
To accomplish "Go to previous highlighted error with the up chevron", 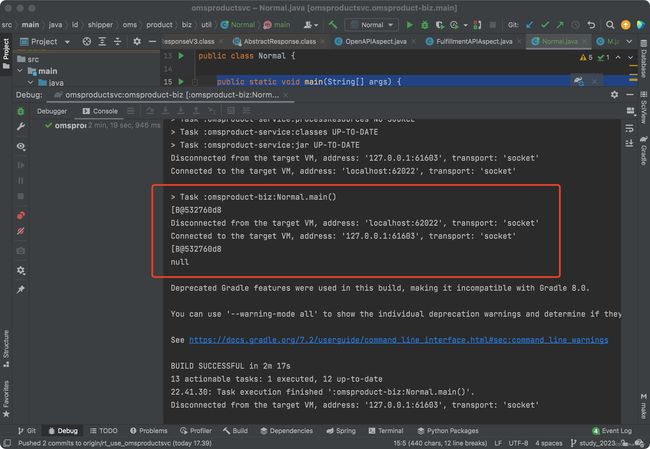I will click(x=618, y=57).
